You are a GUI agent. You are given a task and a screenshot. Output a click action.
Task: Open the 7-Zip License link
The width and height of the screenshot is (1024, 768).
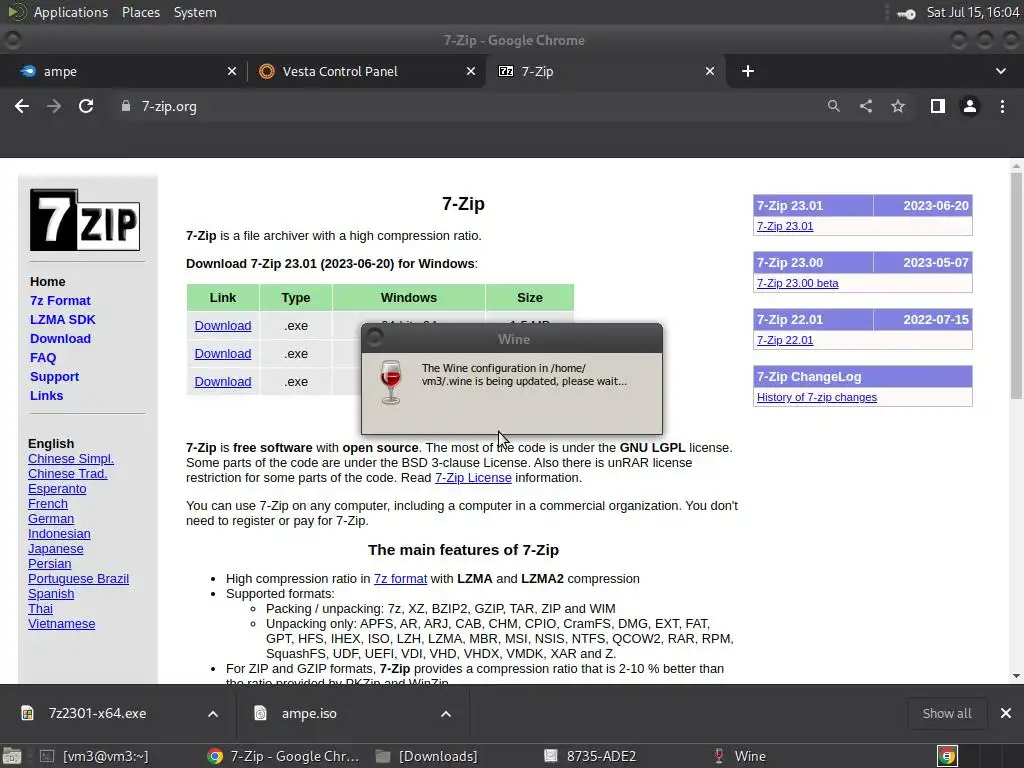click(x=473, y=477)
